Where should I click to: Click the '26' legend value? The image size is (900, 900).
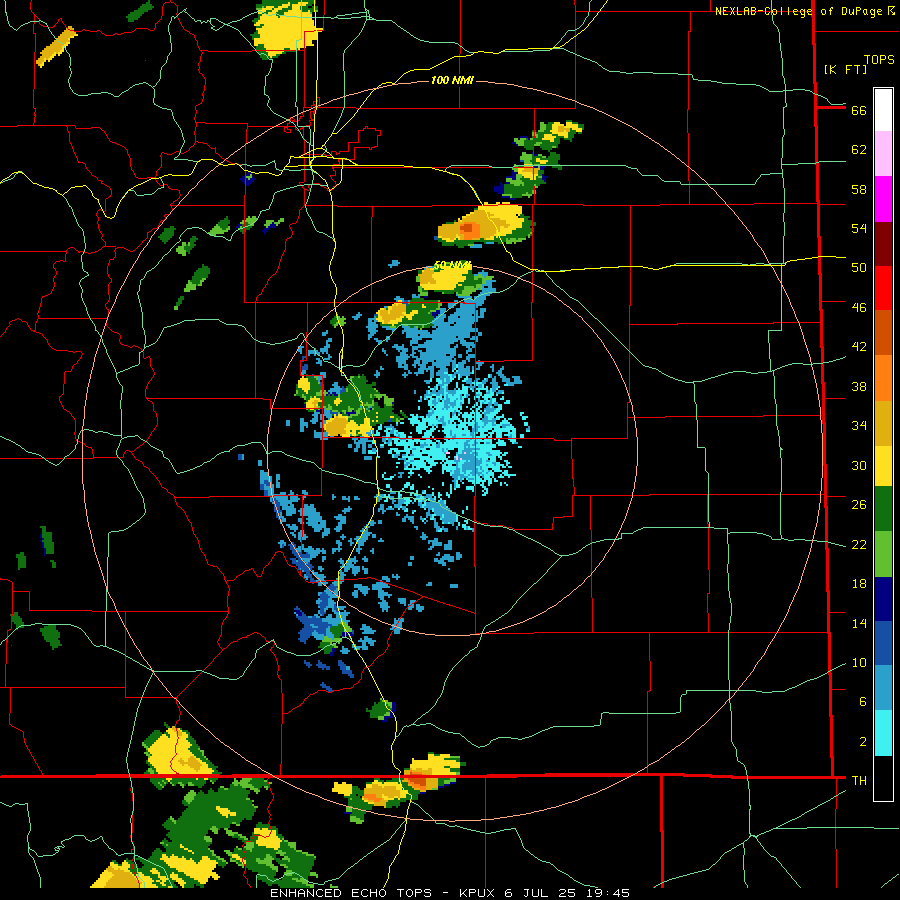pyautogui.click(x=859, y=505)
